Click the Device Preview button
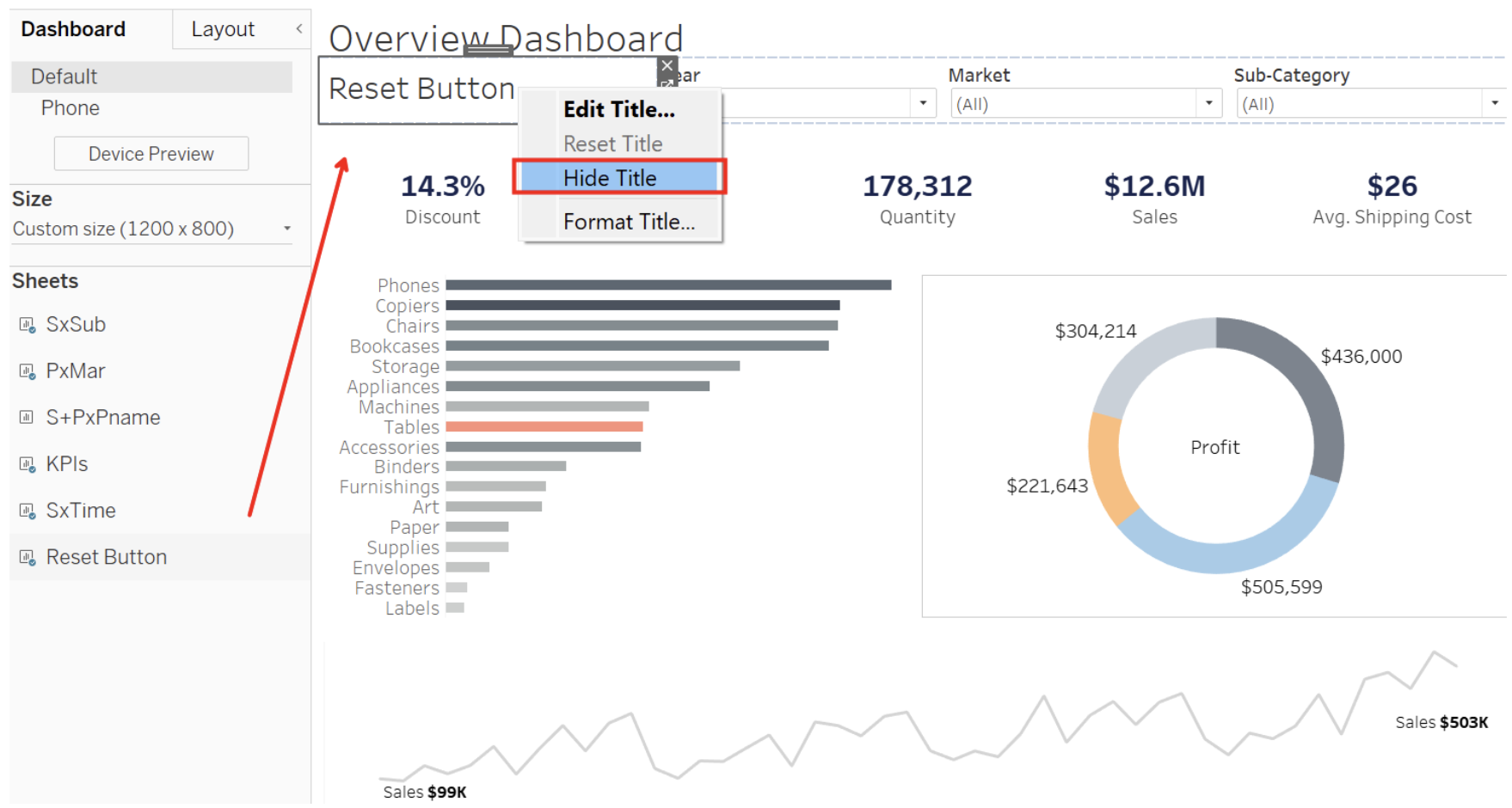Viewport: 1512px width, 808px height. 151,153
